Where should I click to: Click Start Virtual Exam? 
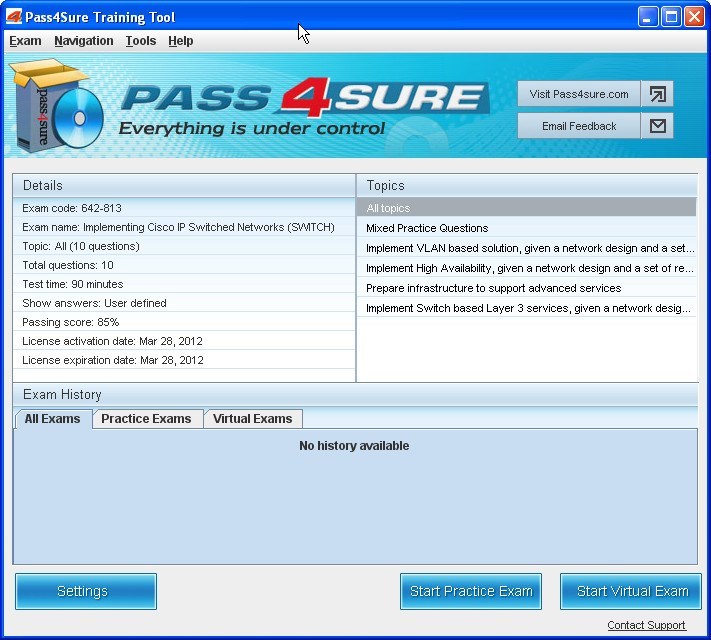pos(631,591)
